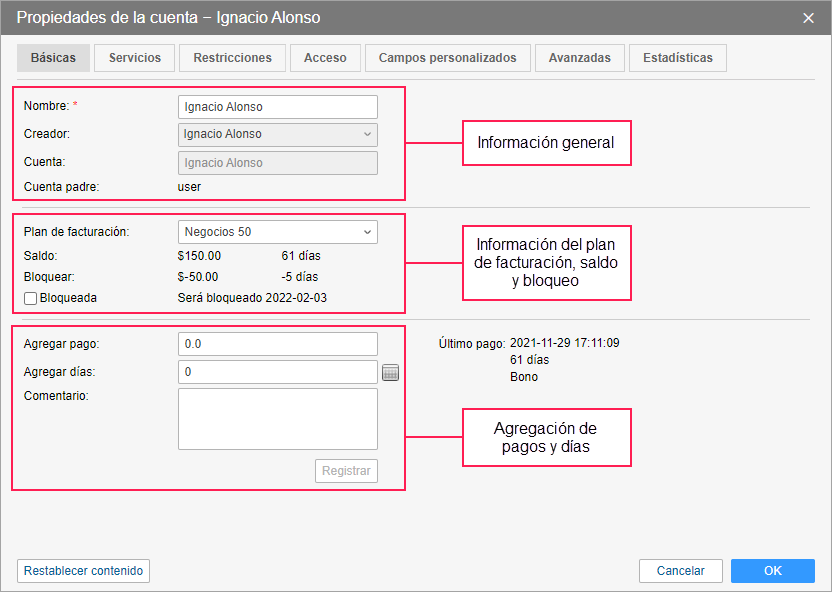832x592 pixels.
Task: Select the Básicas tab
Action: (53, 58)
